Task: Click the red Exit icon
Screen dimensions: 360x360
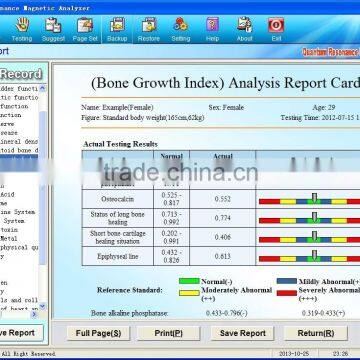Action: click(276, 25)
